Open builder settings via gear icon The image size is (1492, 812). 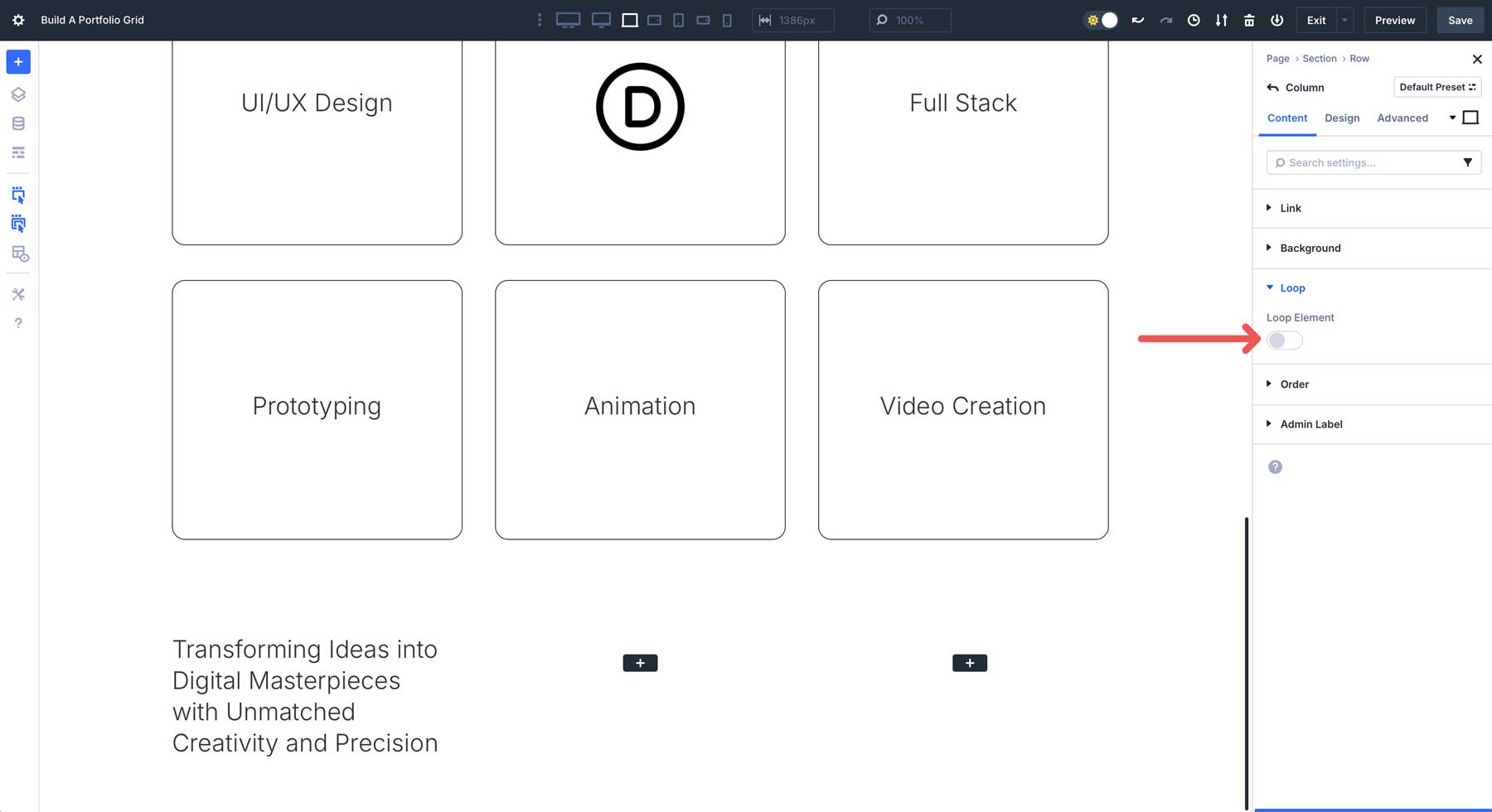coord(18,20)
